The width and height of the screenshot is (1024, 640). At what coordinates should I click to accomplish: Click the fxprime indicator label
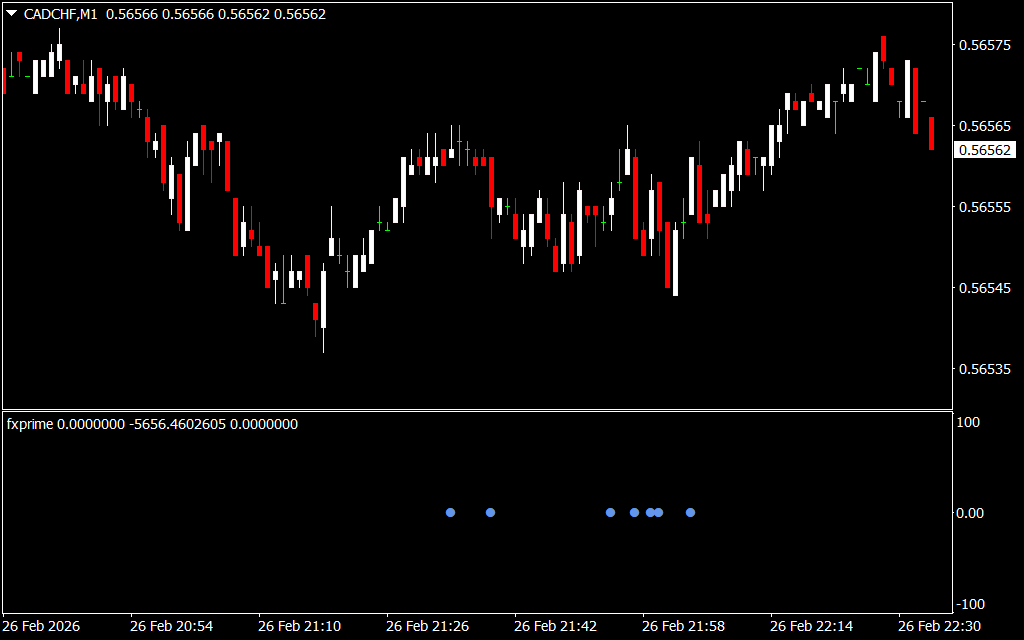[x=30, y=424]
